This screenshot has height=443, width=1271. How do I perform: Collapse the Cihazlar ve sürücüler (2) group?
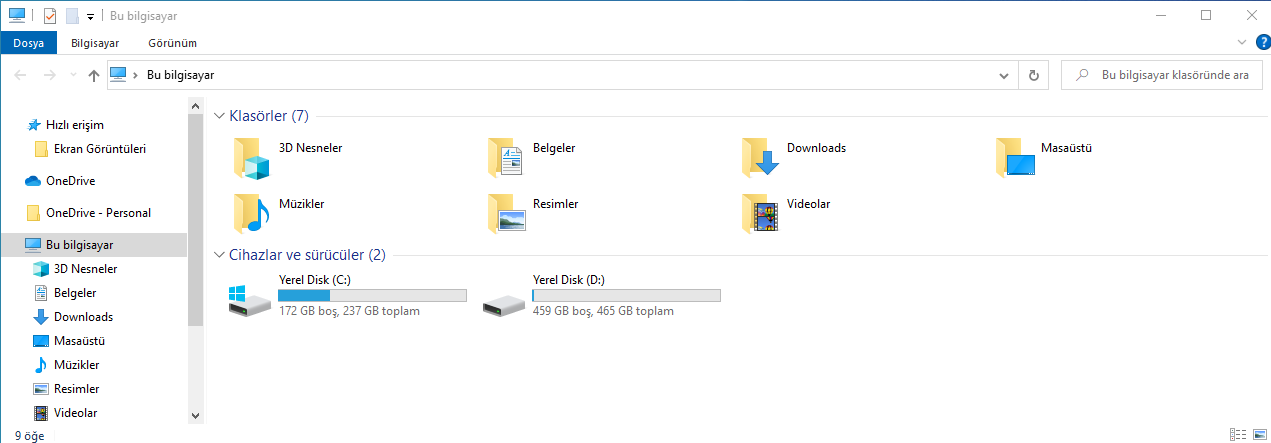tap(220, 255)
